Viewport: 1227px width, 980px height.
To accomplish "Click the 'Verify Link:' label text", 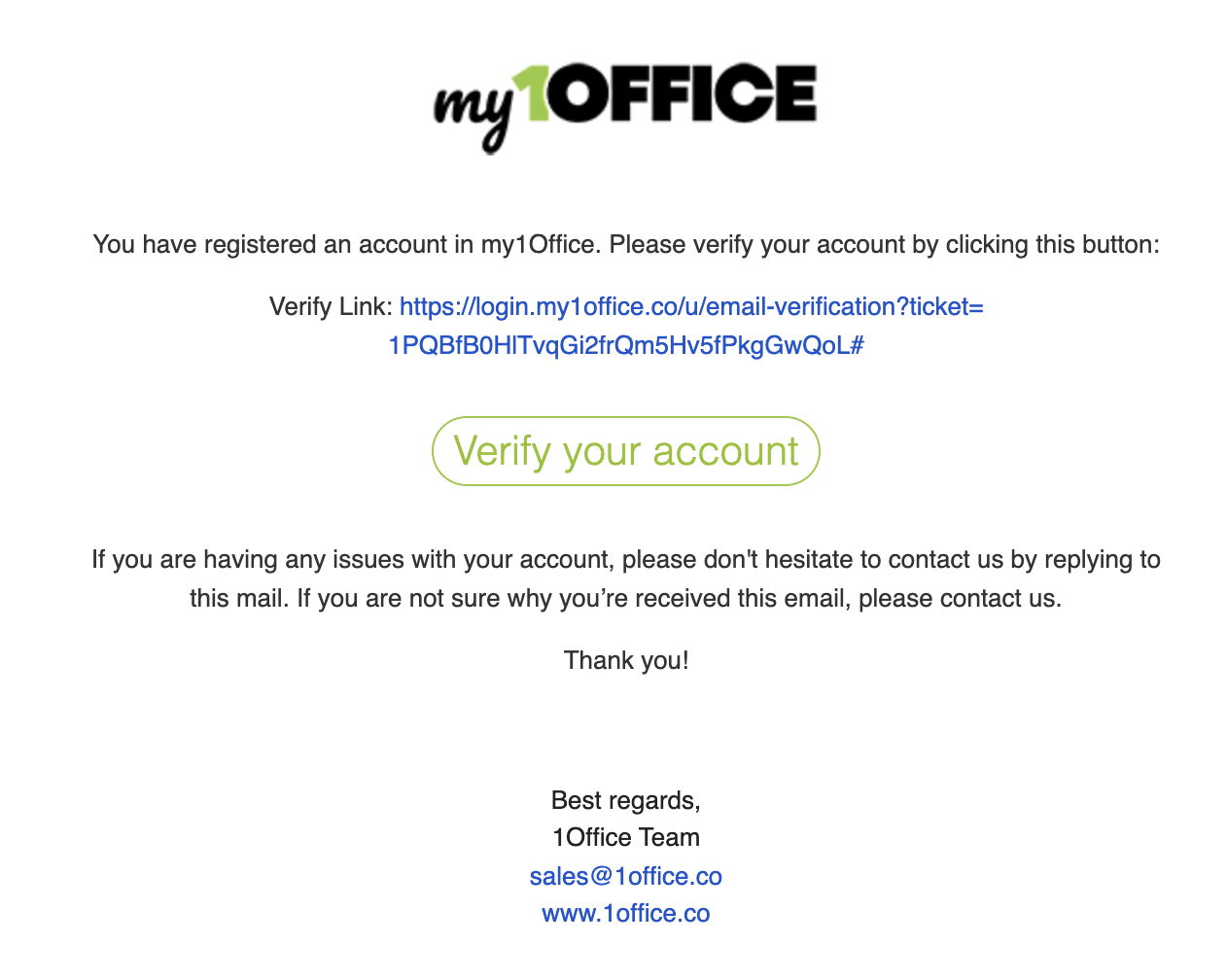I will click(331, 307).
